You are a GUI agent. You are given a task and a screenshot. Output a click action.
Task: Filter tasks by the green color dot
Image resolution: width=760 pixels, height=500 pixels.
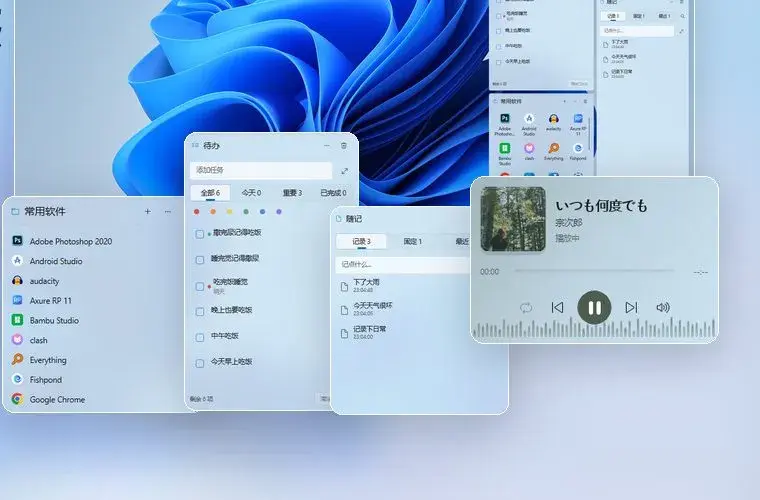(246, 212)
